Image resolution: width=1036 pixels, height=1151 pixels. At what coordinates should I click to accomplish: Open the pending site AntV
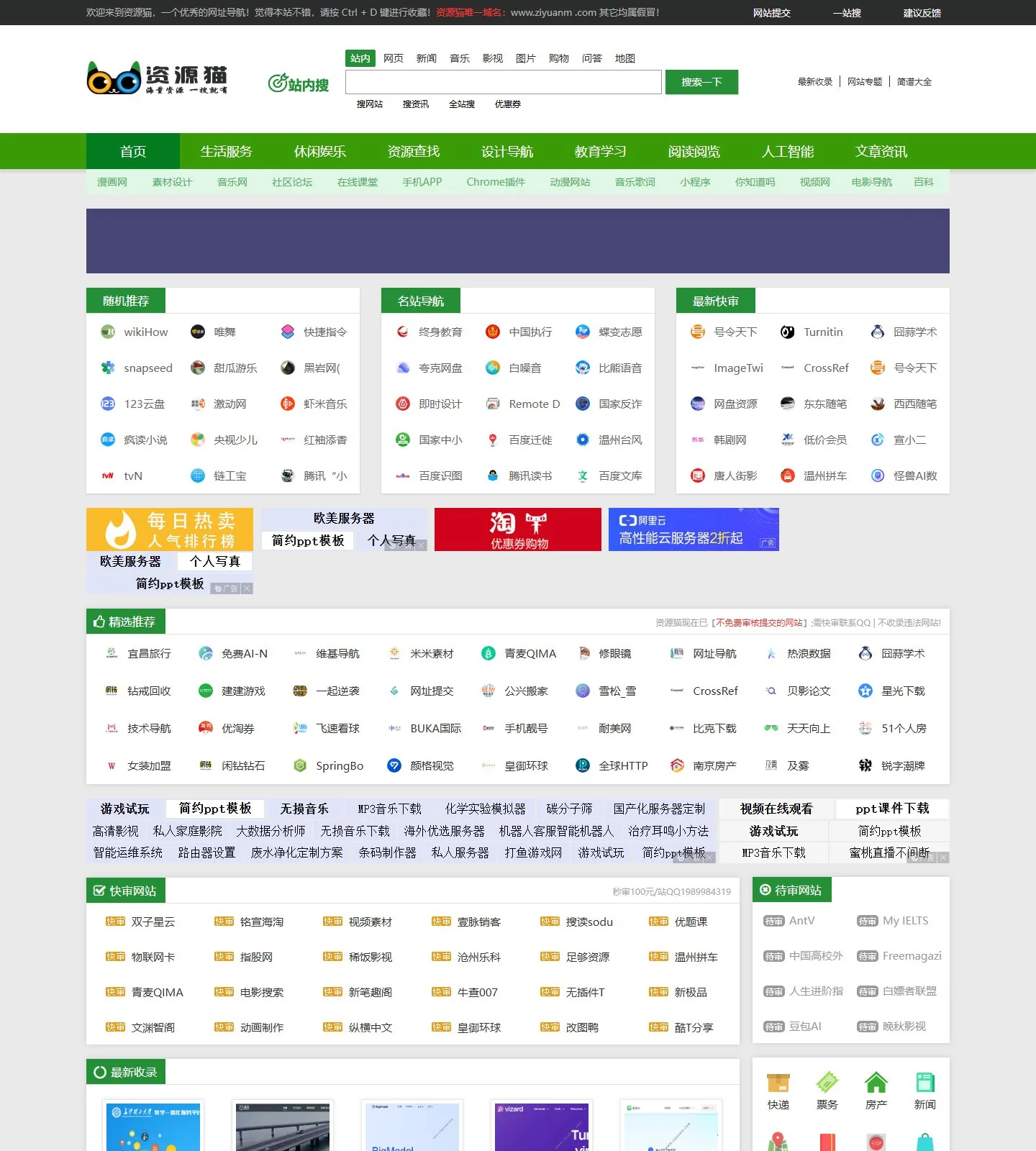tap(802, 921)
